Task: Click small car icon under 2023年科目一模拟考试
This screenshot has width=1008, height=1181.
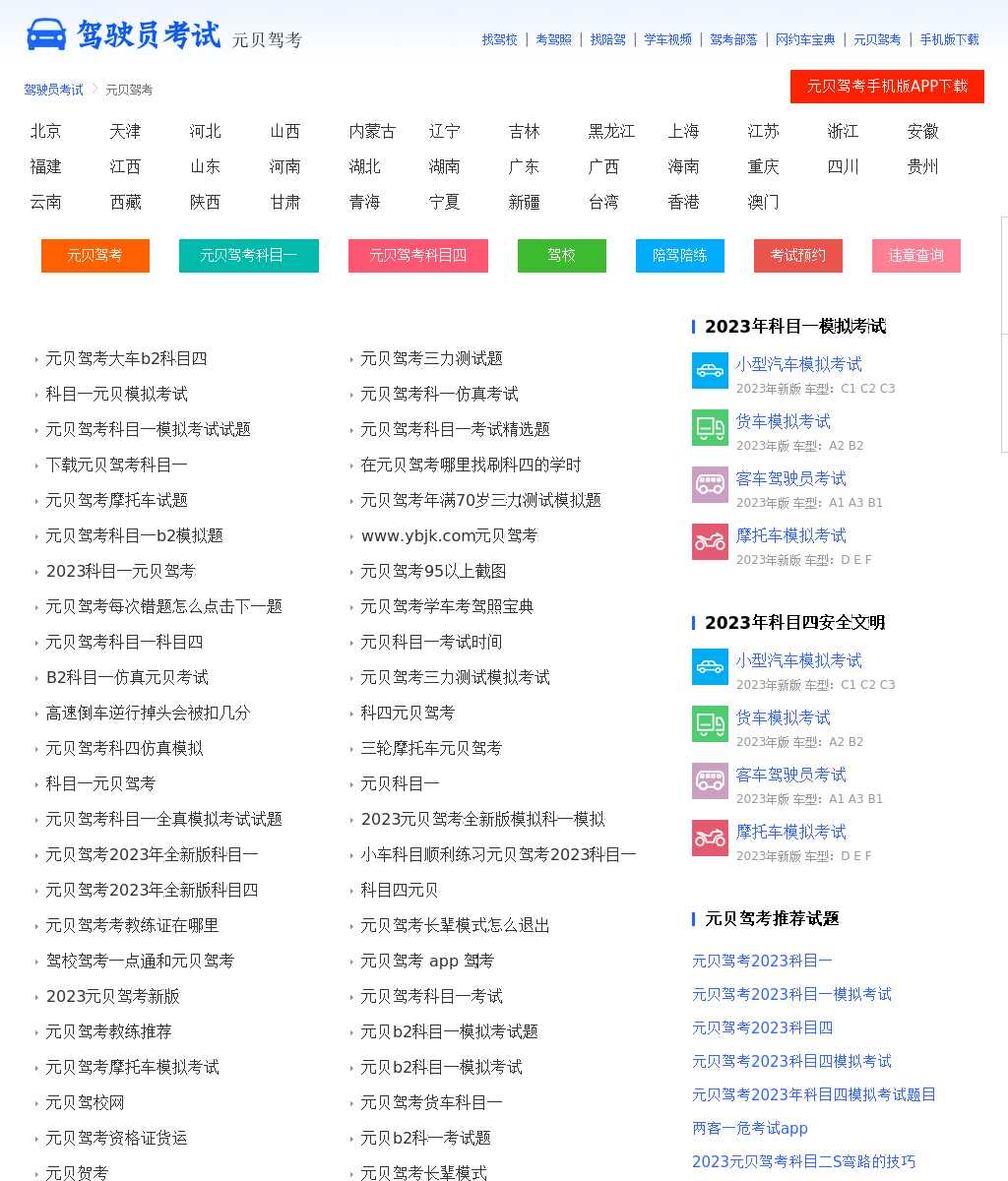Action: 710,371
